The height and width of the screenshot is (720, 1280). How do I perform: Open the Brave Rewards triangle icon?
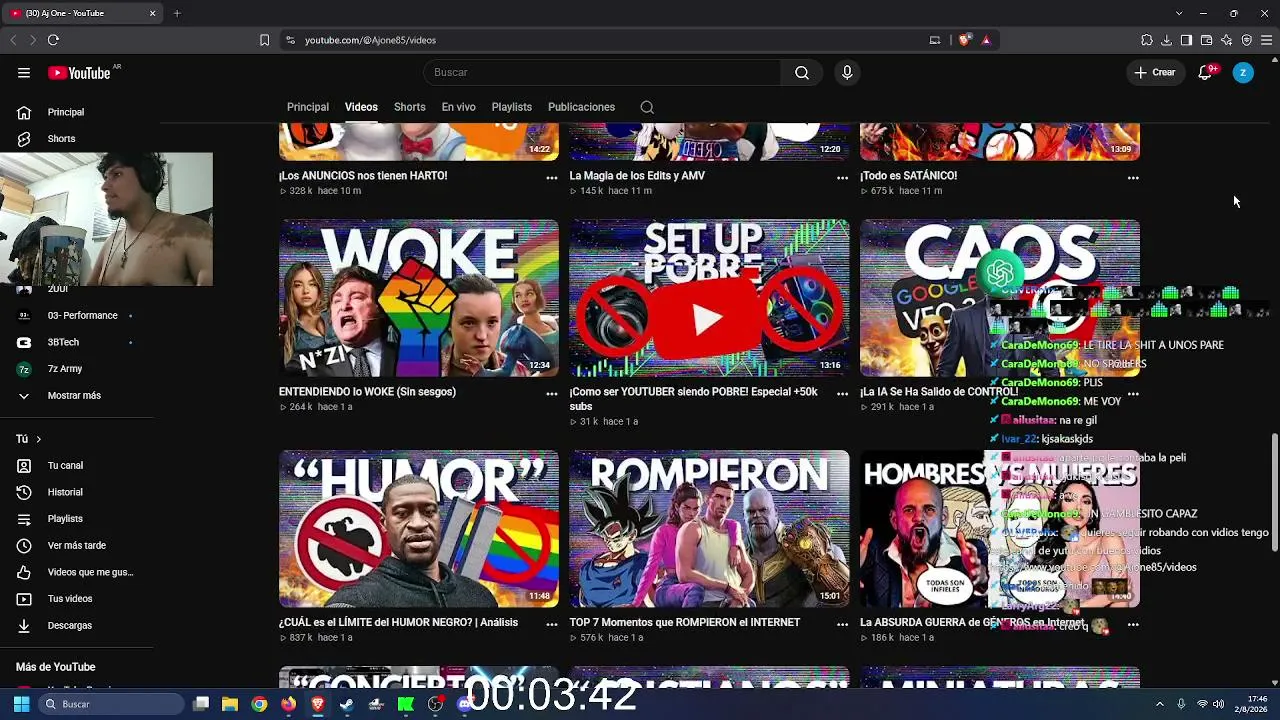click(x=986, y=40)
